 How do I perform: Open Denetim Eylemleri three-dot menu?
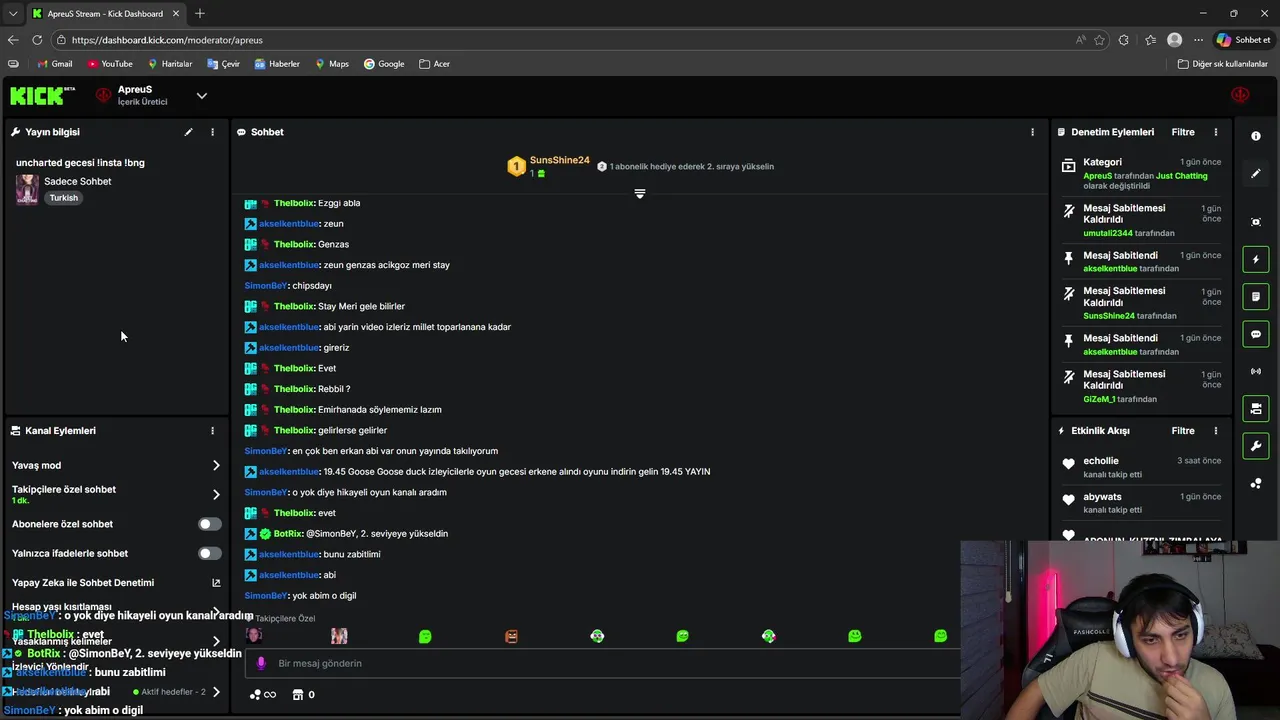tap(1216, 132)
